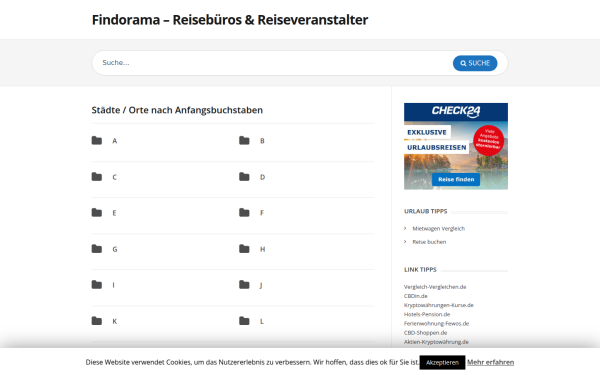The image size is (600, 375).
Task: Visit Vergleich-Vergleichen.de link
Action: (x=435, y=287)
